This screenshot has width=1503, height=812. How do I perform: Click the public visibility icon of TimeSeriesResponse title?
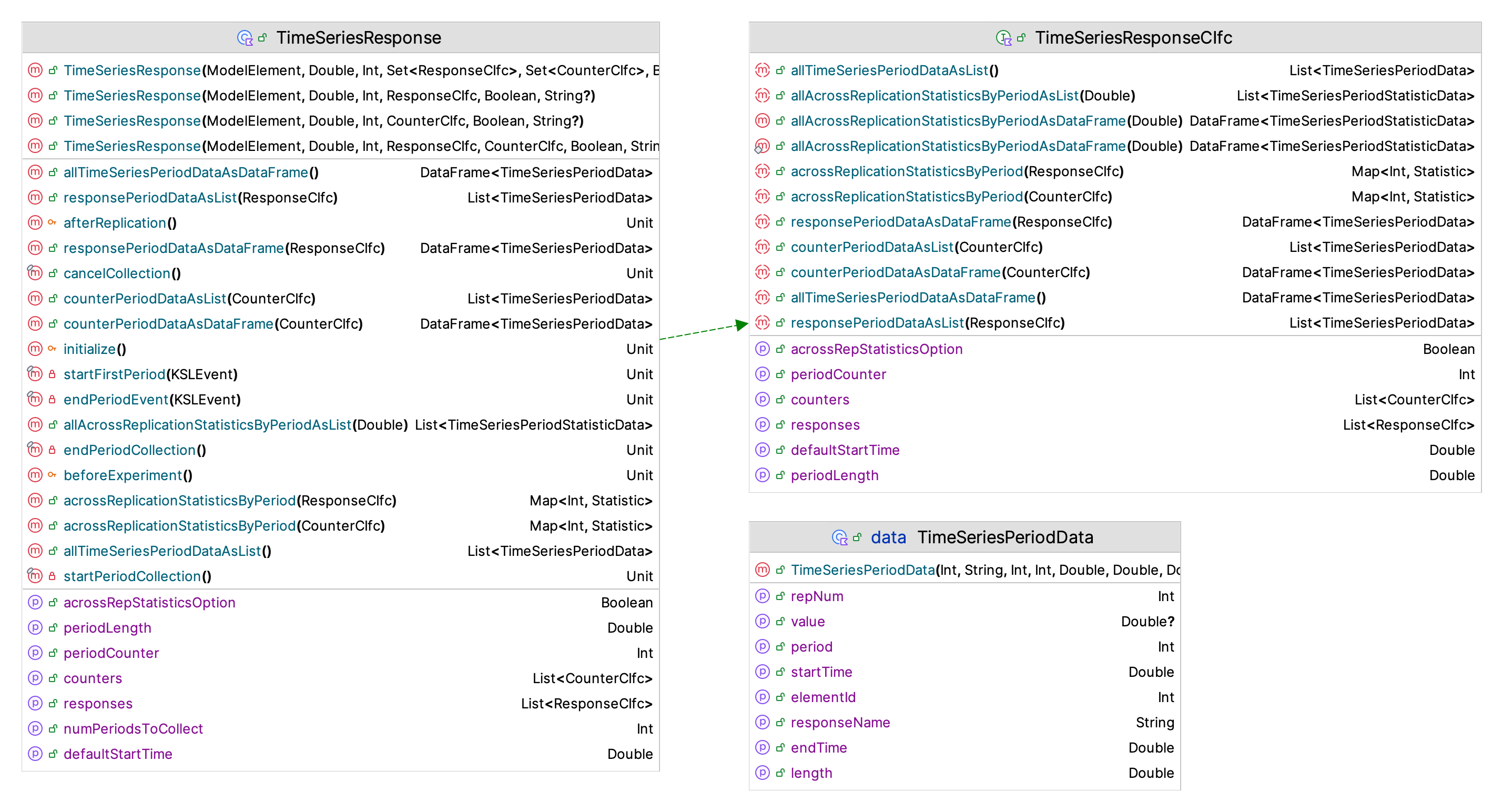262,38
